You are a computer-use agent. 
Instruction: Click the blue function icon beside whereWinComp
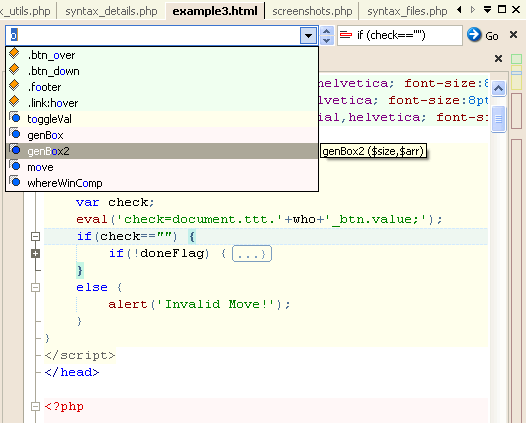15,181
